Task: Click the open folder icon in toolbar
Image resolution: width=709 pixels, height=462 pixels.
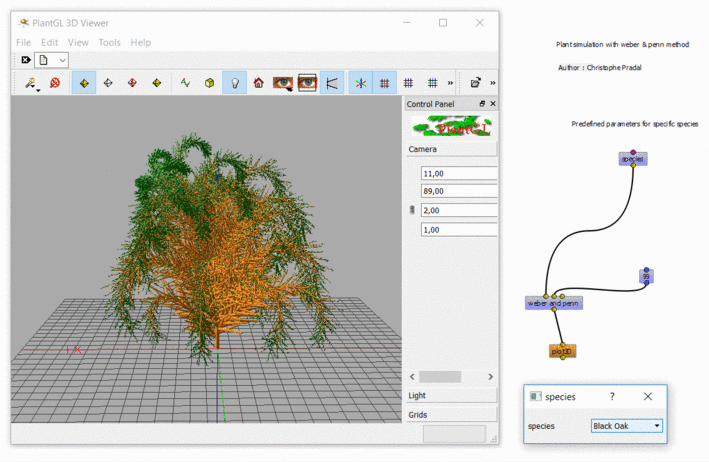Action: 475,83
